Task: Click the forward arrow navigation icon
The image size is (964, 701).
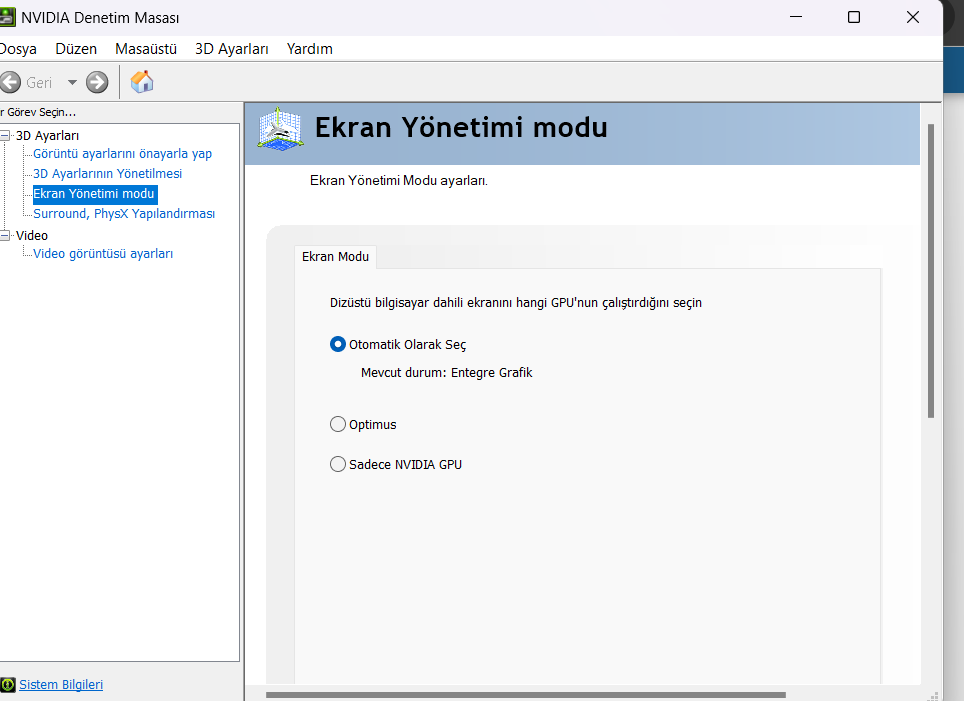Action: tap(97, 82)
